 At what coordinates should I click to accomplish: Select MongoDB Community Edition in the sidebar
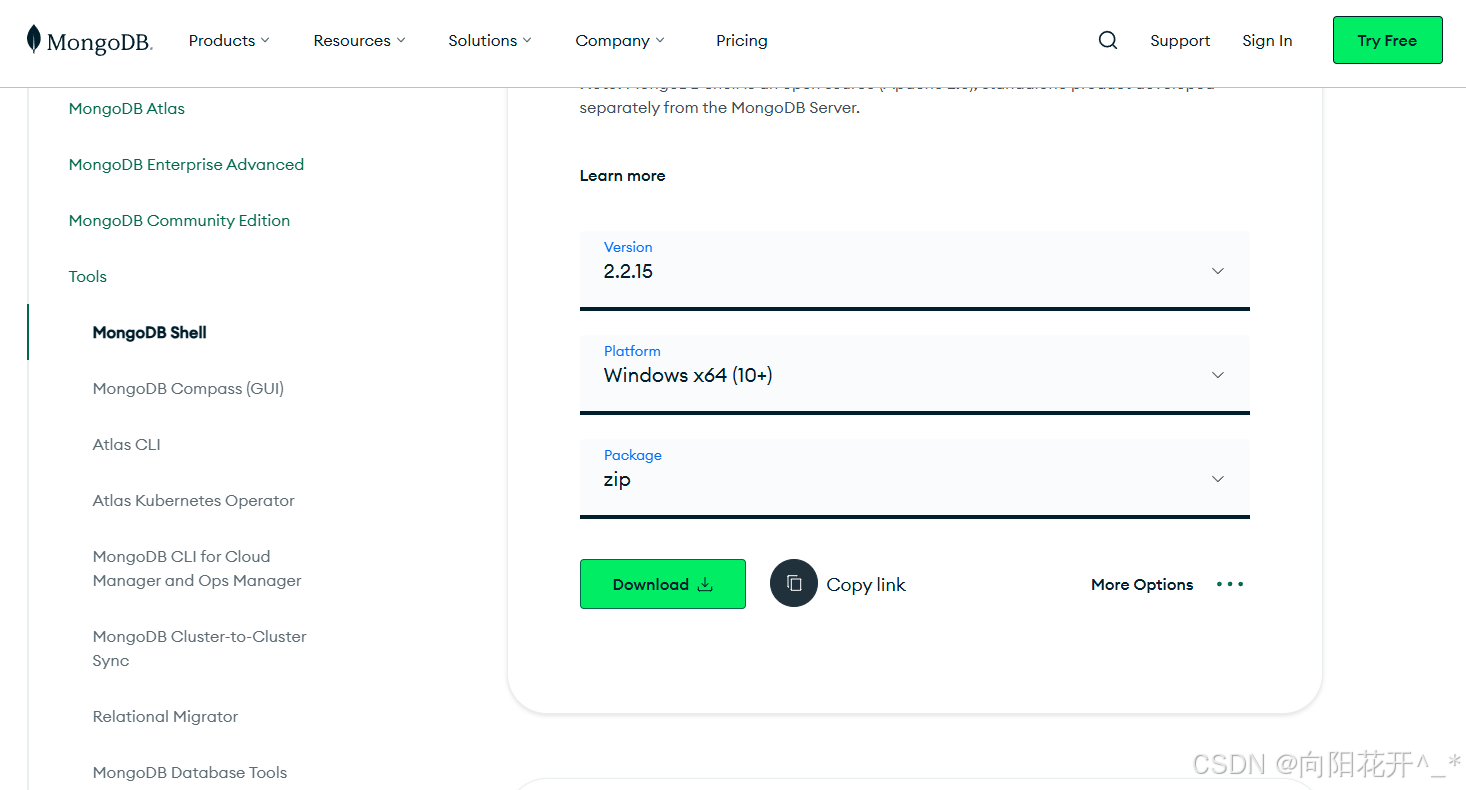tap(179, 220)
